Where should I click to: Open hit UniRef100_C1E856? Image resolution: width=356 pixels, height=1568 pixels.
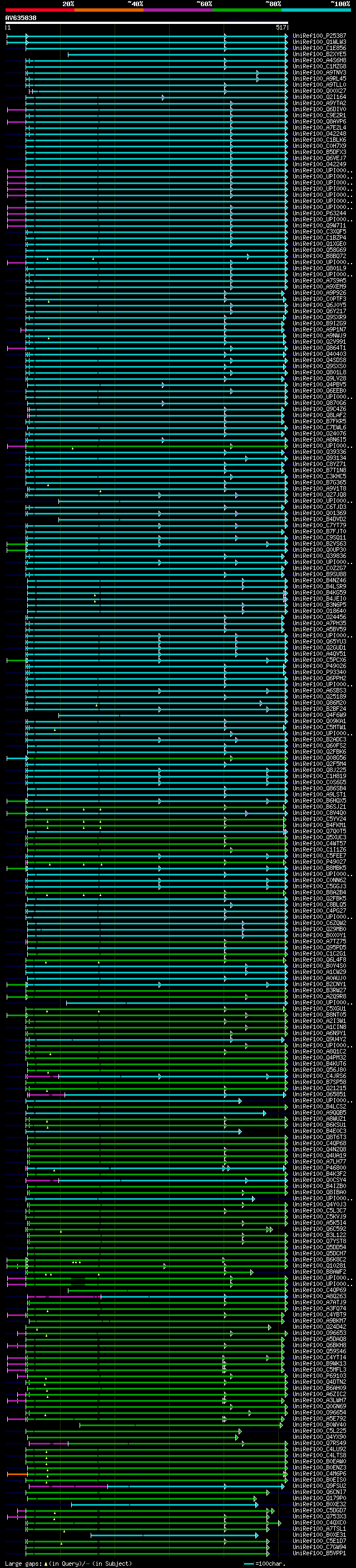point(319,48)
